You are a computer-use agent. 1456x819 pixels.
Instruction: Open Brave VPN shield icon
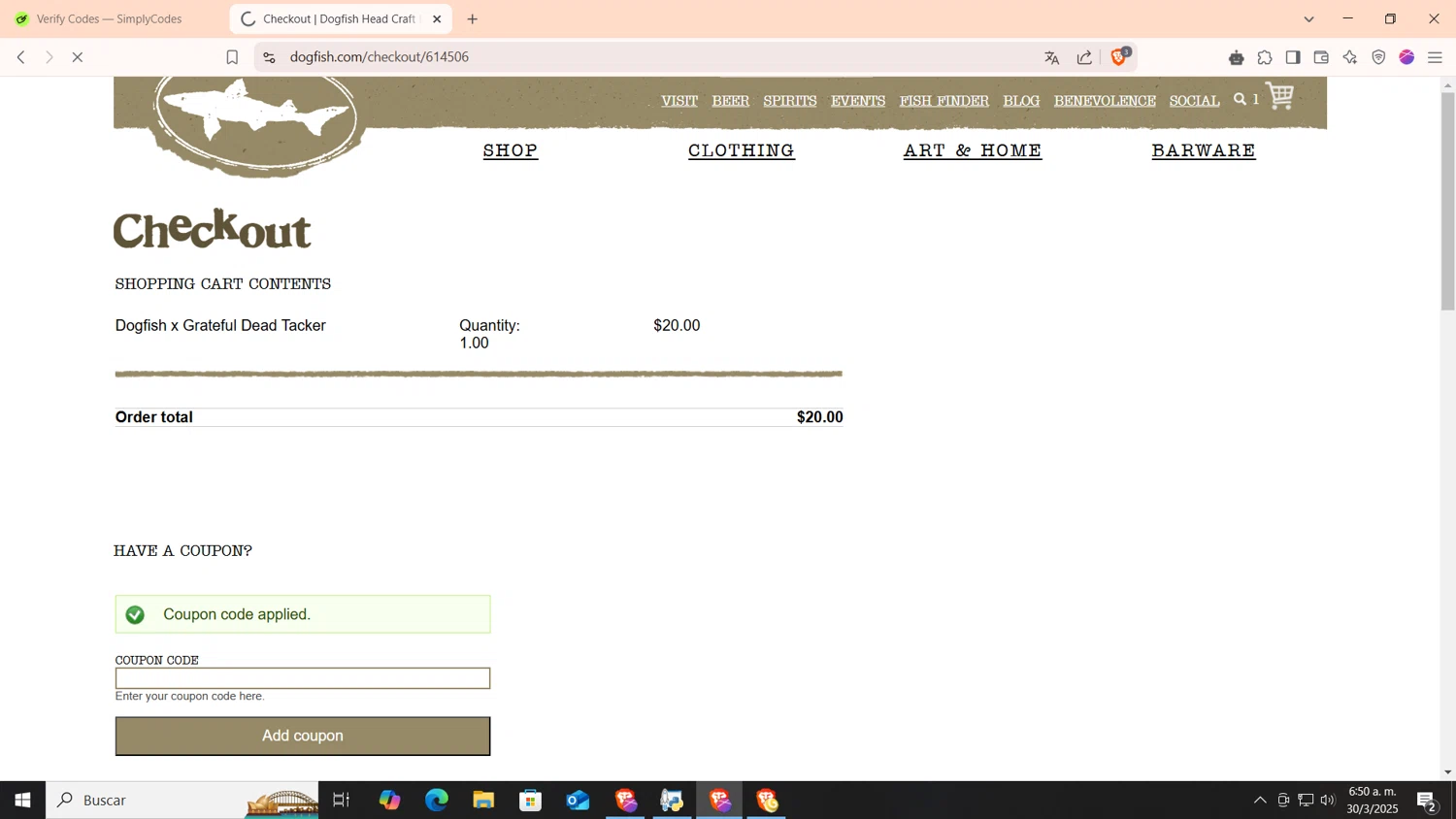(1378, 57)
